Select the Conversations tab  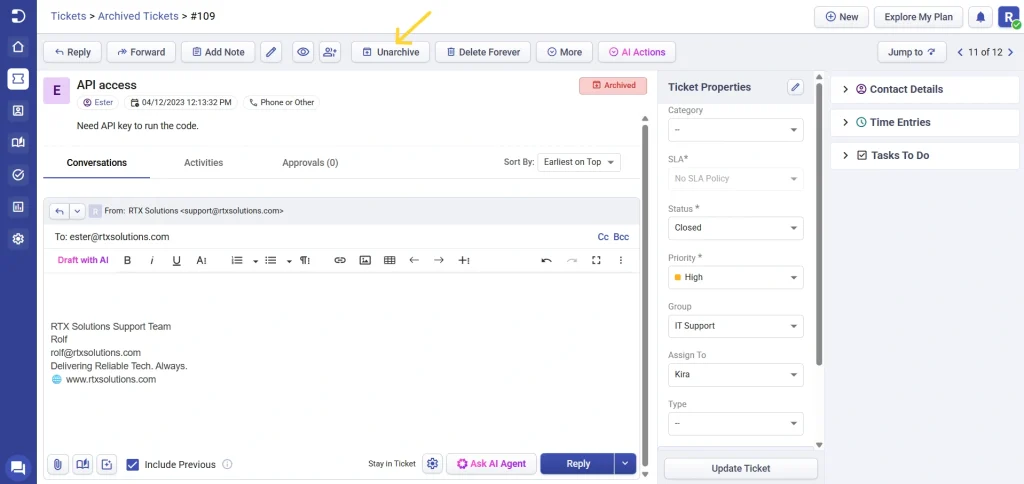click(97, 163)
